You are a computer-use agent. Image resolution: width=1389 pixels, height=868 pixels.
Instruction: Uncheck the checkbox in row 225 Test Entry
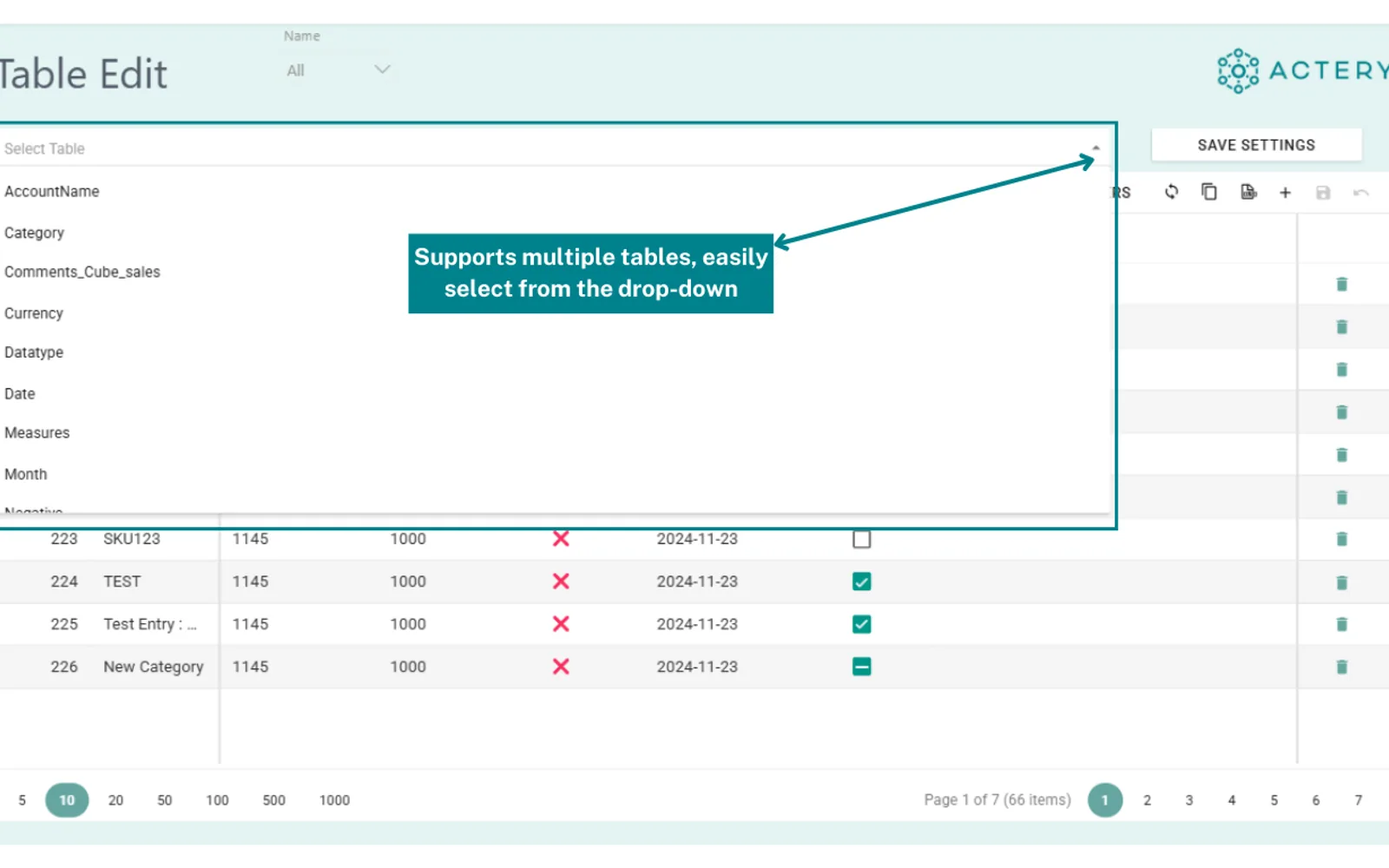(x=861, y=624)
